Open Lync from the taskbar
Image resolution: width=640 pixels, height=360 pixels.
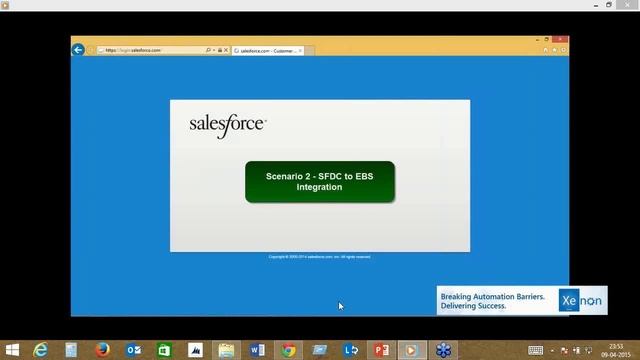[351, 350]
